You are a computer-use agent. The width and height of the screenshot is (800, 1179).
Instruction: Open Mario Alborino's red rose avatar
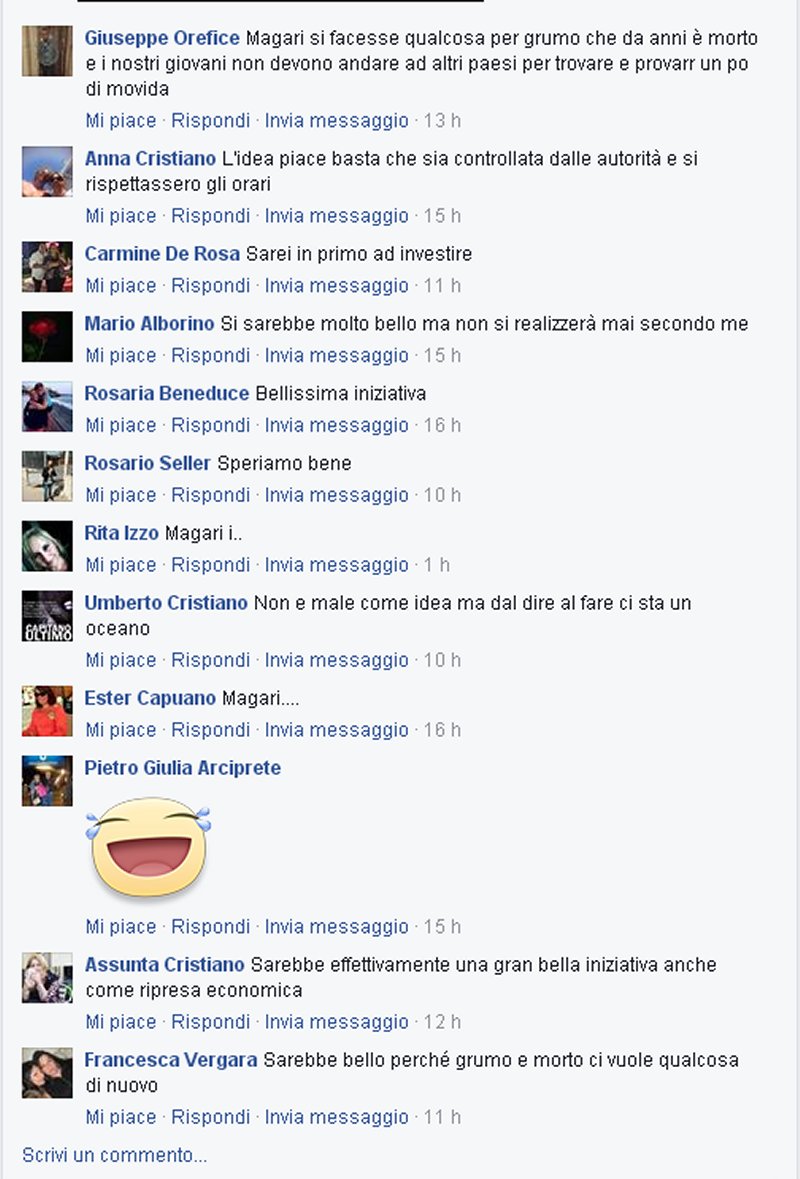click(47, 336)
